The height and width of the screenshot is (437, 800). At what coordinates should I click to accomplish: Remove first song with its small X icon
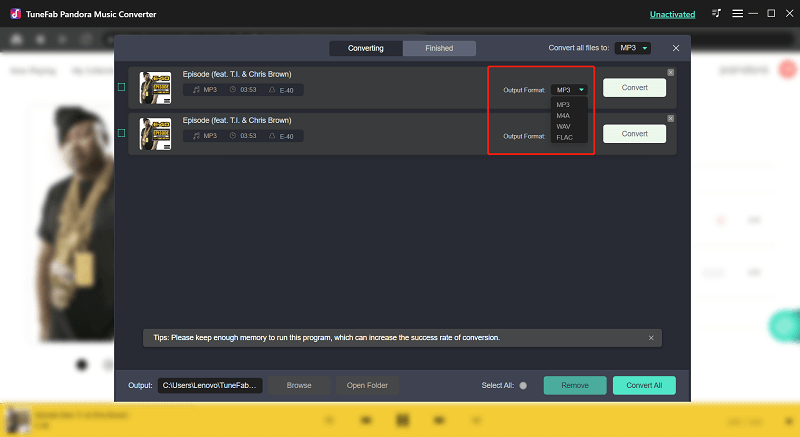tap(670, 72)
